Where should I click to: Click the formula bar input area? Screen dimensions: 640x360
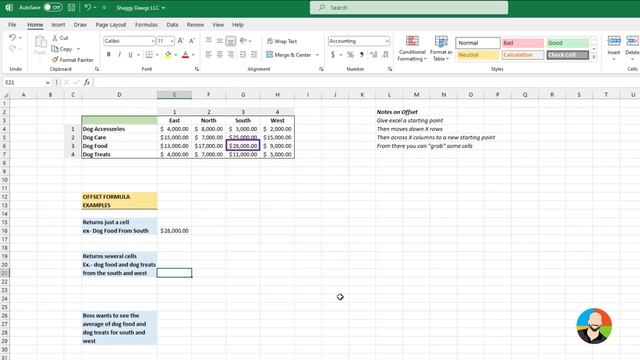click(x=366, y=82)
